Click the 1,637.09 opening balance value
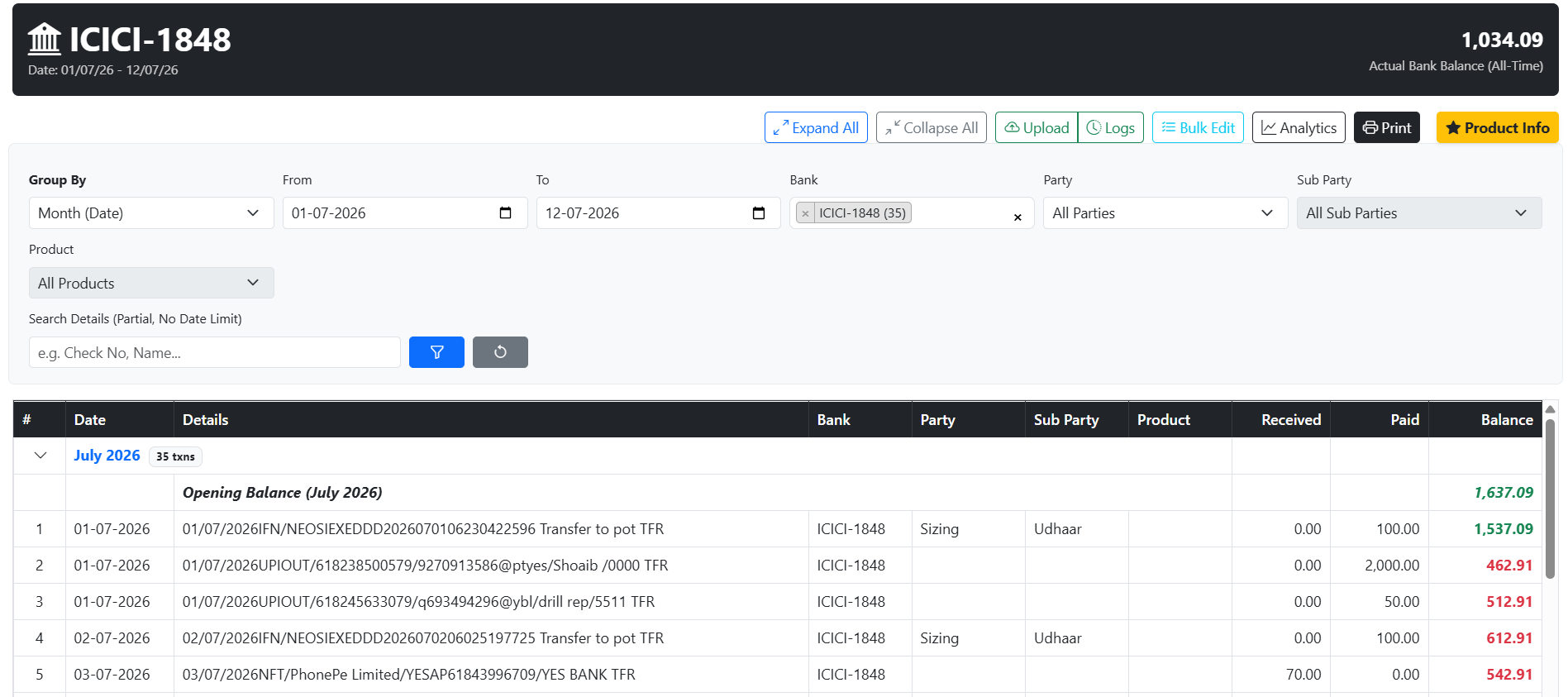 point(1504,493)
